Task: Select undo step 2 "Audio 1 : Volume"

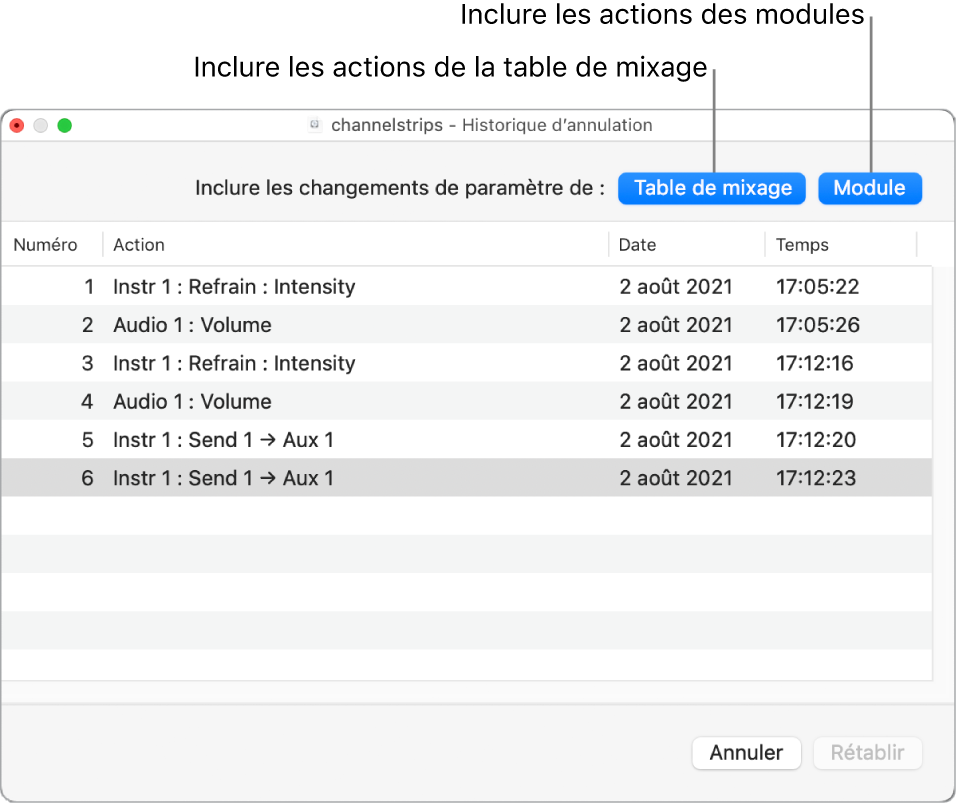Action: 300,325
